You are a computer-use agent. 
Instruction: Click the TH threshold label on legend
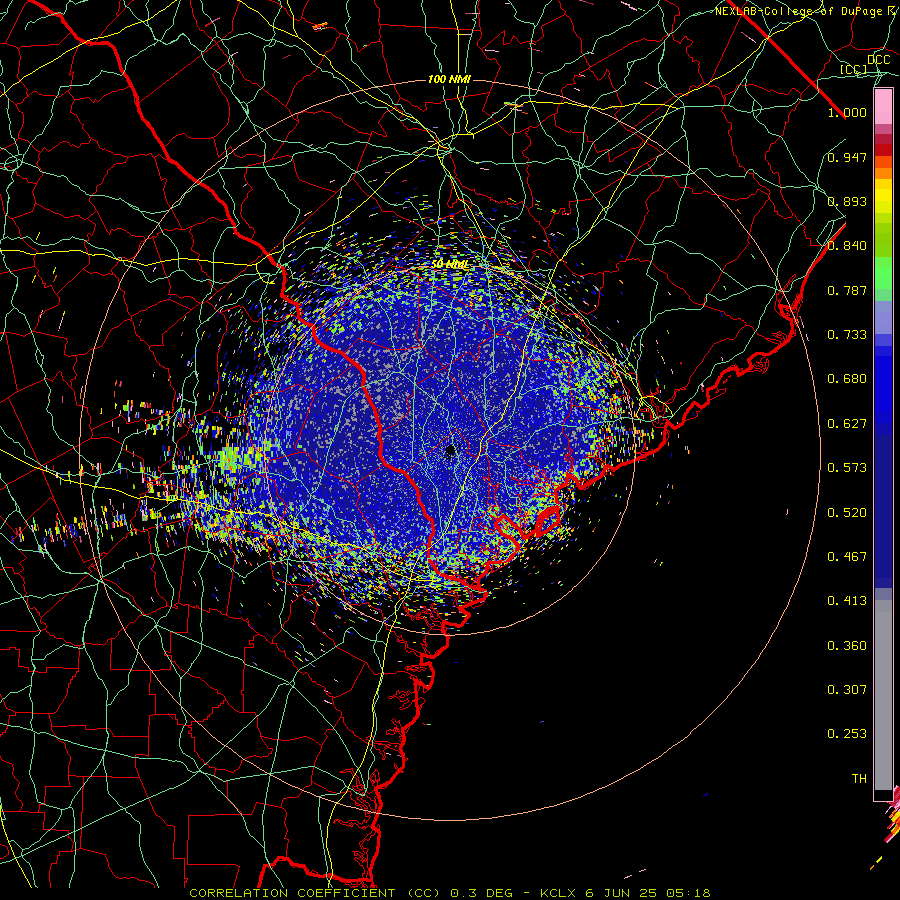click(x=859, y=779)
